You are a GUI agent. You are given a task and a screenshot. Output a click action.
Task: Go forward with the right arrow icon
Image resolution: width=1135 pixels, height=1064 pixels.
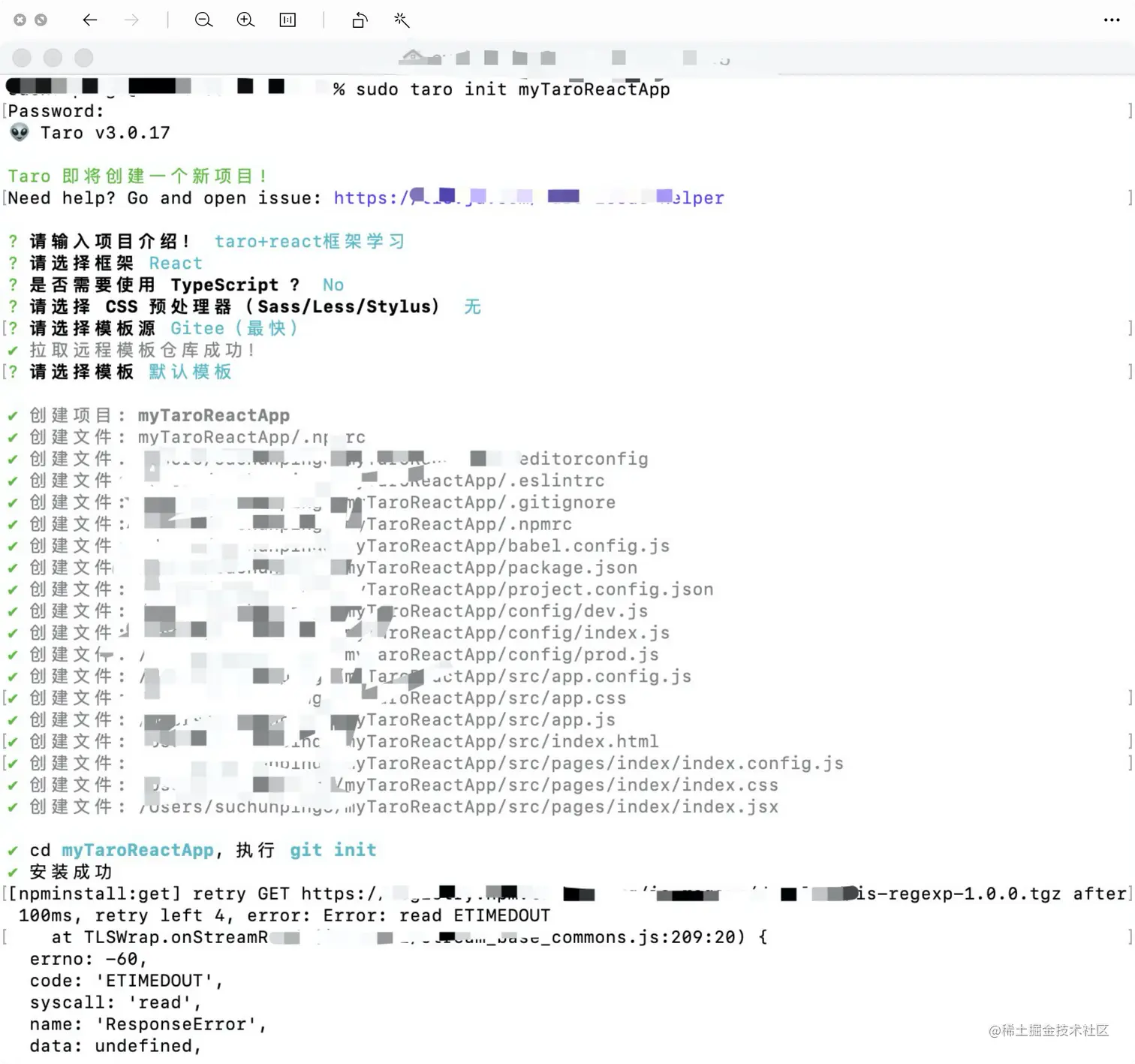click(x=132, y=20)
